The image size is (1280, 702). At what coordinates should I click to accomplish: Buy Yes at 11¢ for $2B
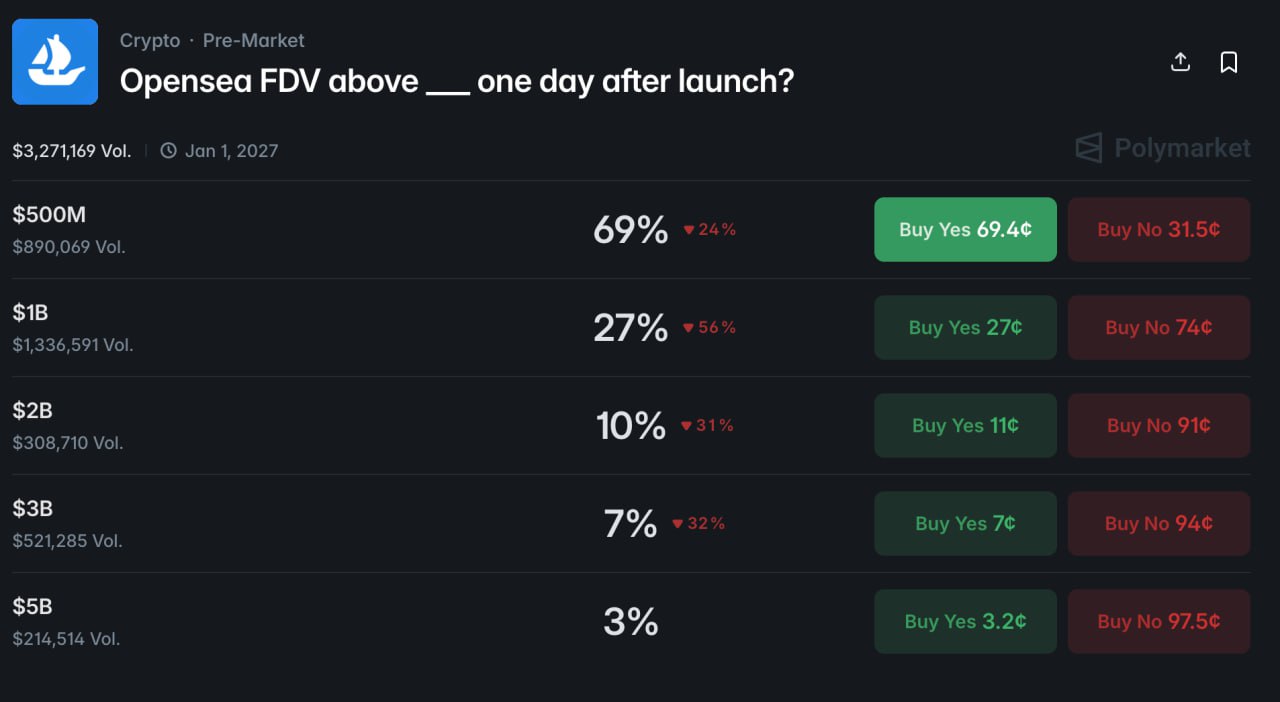[965, 425]
